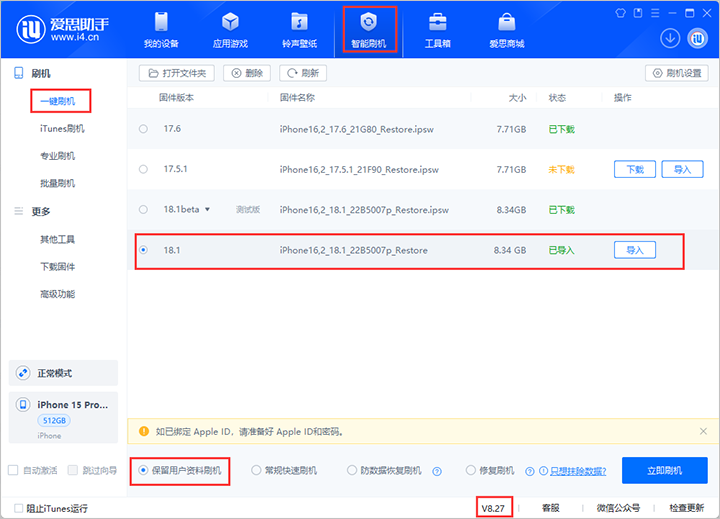
Task: Click the phone icon beside 刷机 heading
Action: click(18, 73)
